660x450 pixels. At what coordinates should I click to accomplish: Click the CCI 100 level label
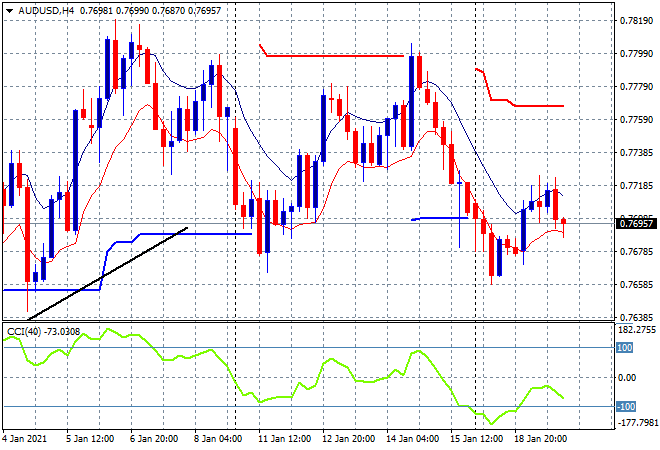[x=625, y=348]
